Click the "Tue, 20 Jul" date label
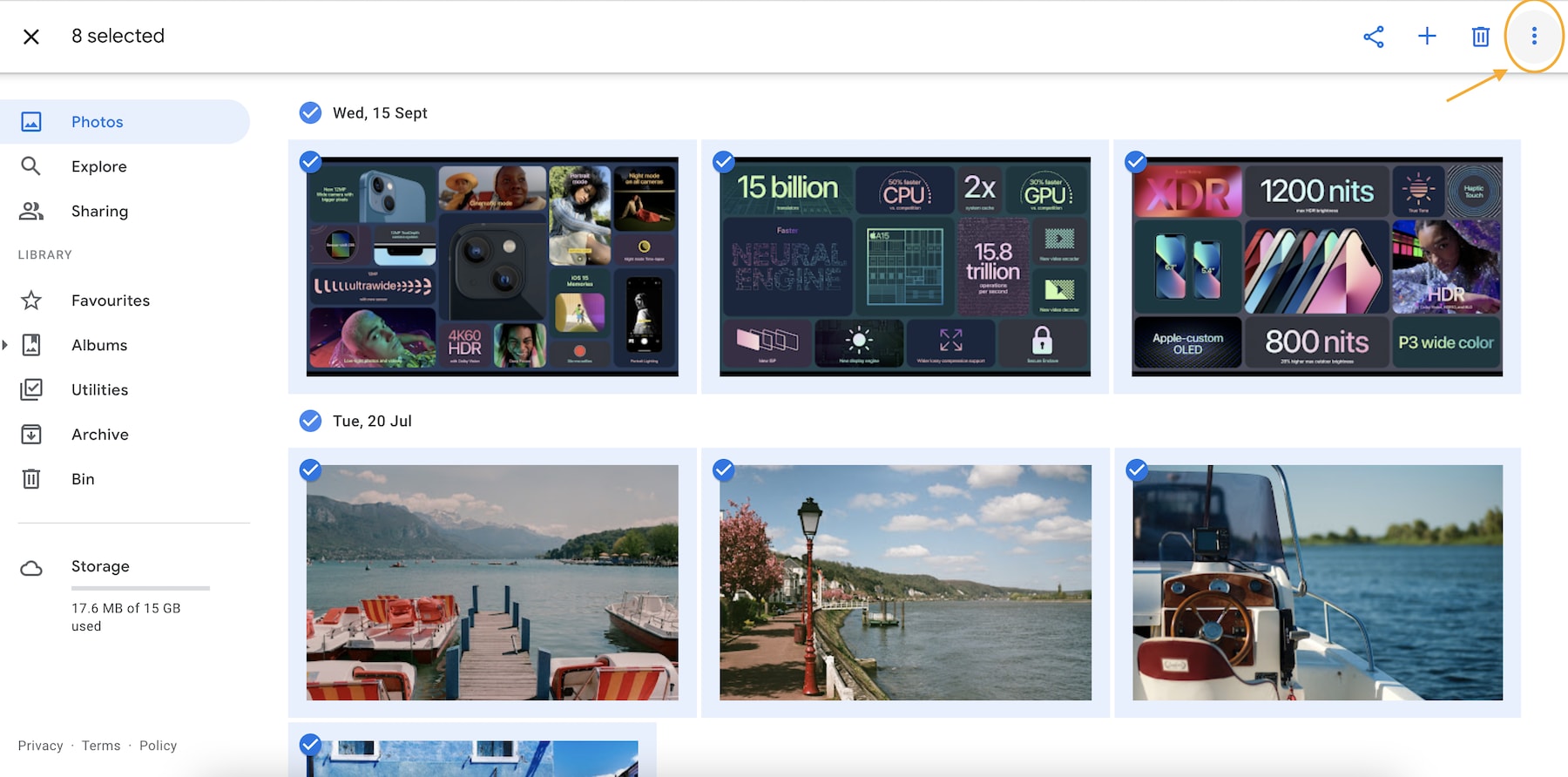The image size is (1568, 777). [372, 422]
